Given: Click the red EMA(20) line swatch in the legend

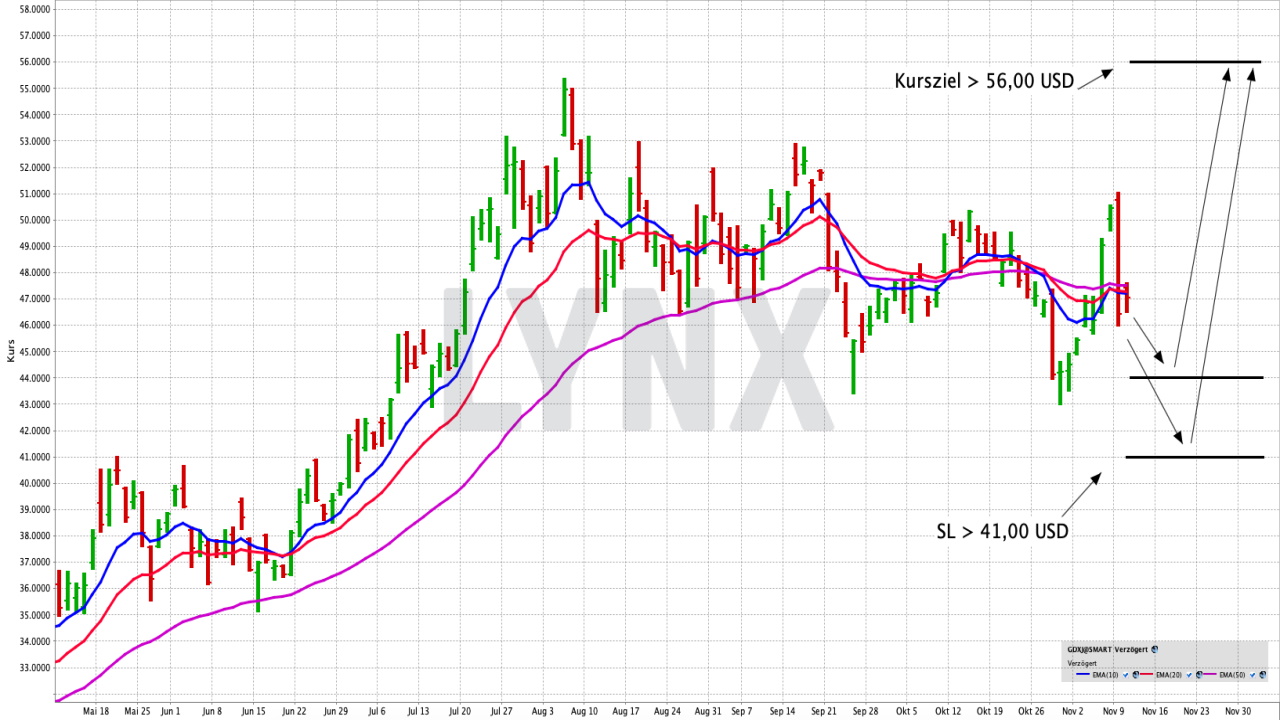Looking at the screenshot, I should [x=1146, y=674].
